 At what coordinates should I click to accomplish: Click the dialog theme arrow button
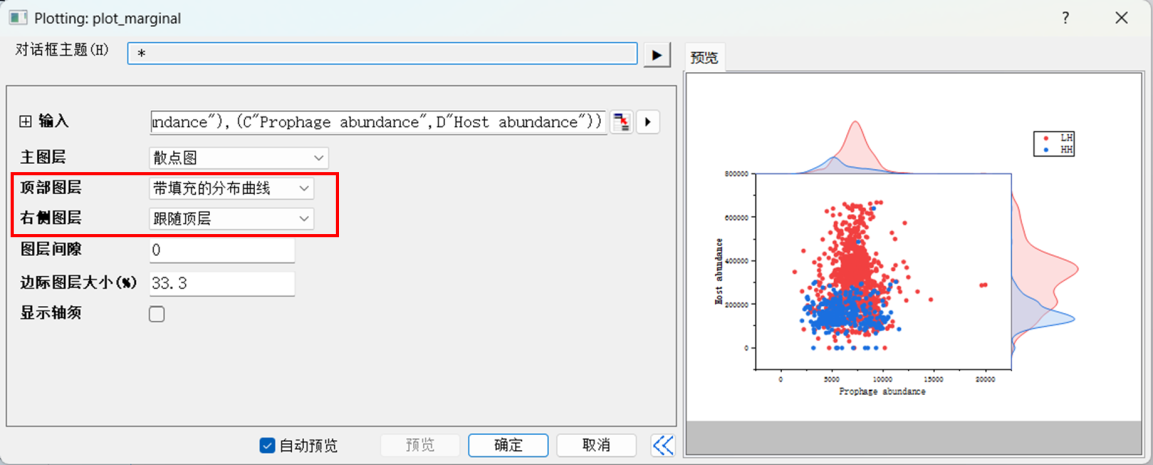pos(657,54)
